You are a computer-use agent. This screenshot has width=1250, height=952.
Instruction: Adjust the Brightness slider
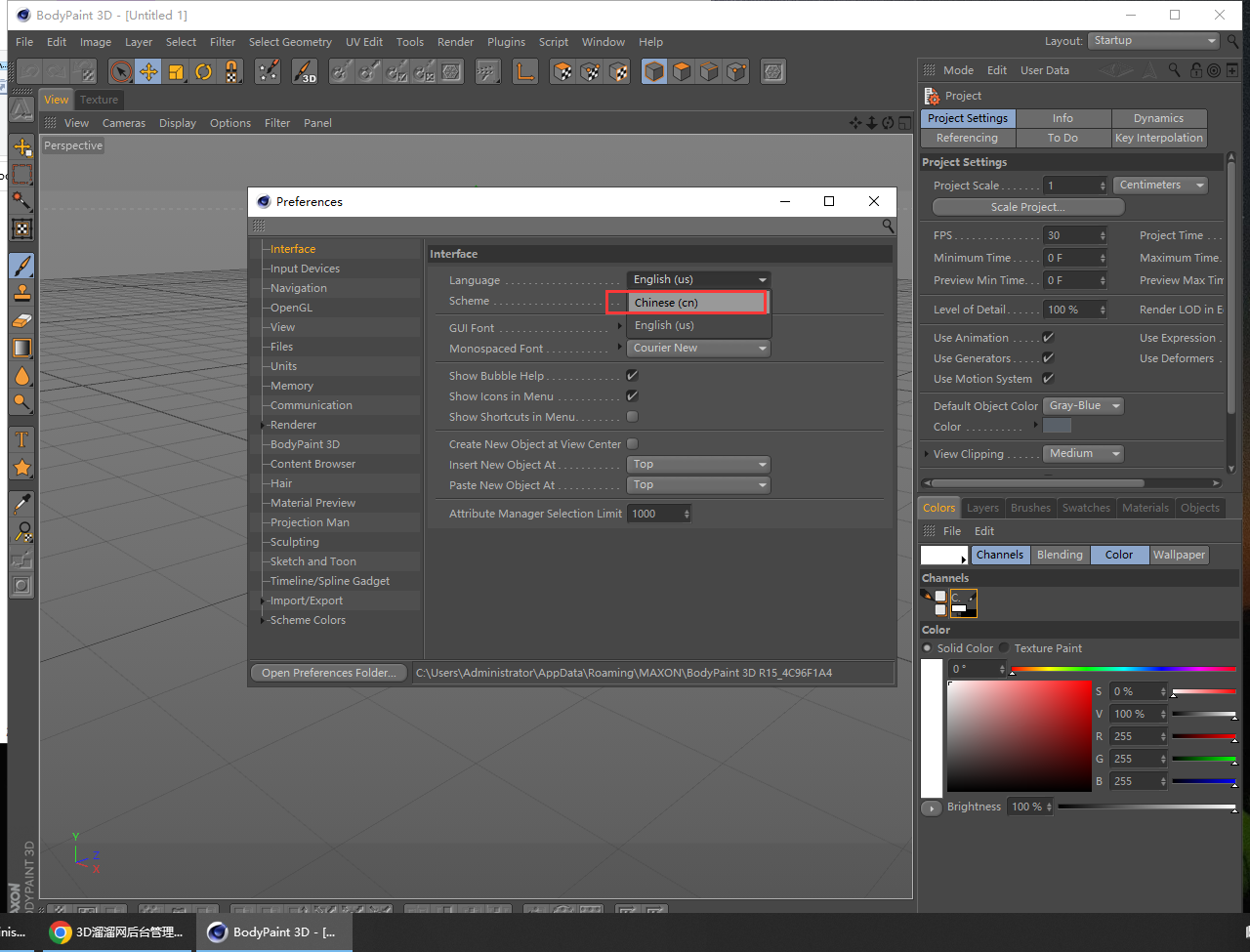1146,807
